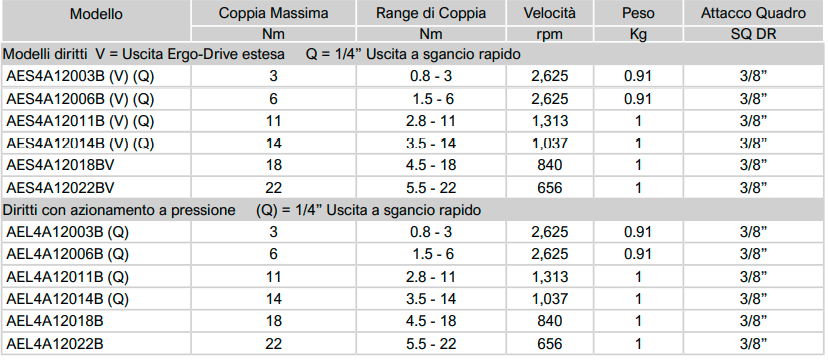Viewport: 828px width, 361px height.
Task: Select the rpm unit subheader
Action: tap(550, 35)
